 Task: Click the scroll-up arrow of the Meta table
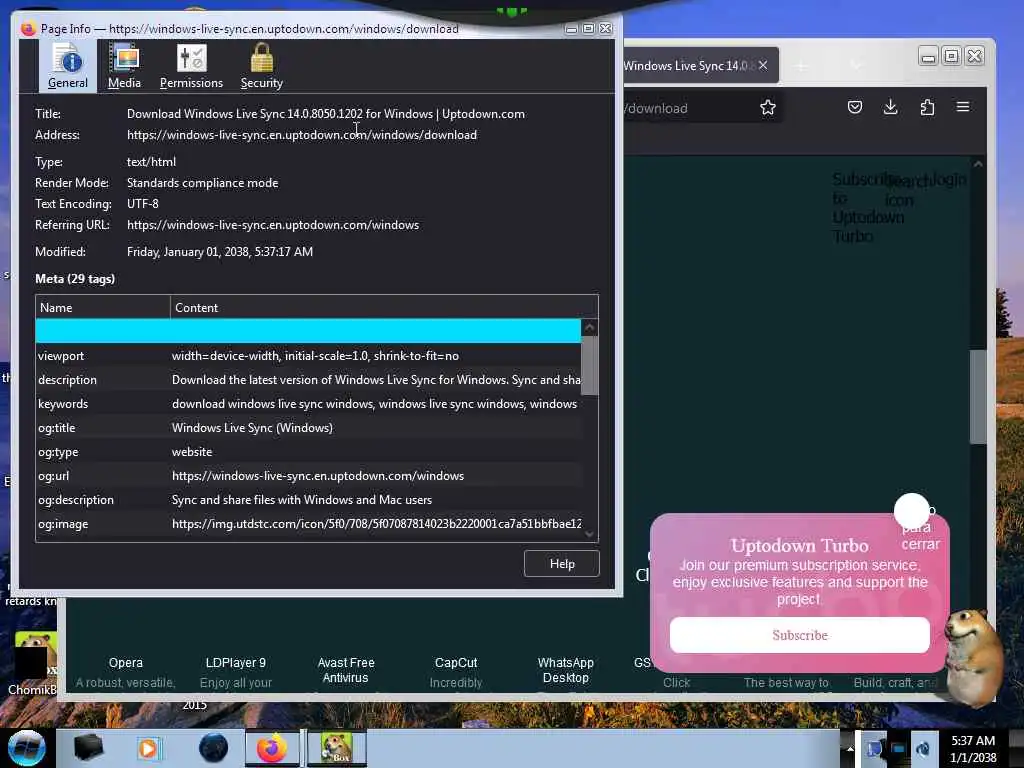click(x=589, y=327)
